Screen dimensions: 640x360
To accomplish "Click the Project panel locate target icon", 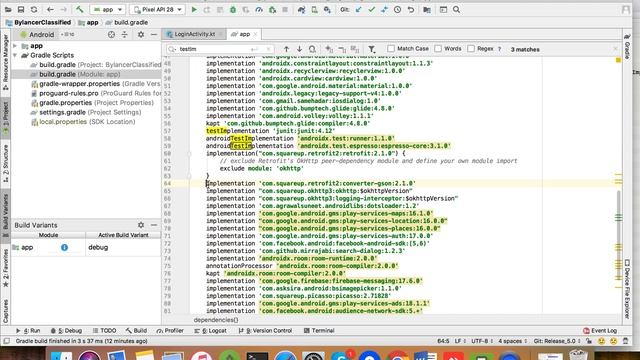I will tap(111, 35).
